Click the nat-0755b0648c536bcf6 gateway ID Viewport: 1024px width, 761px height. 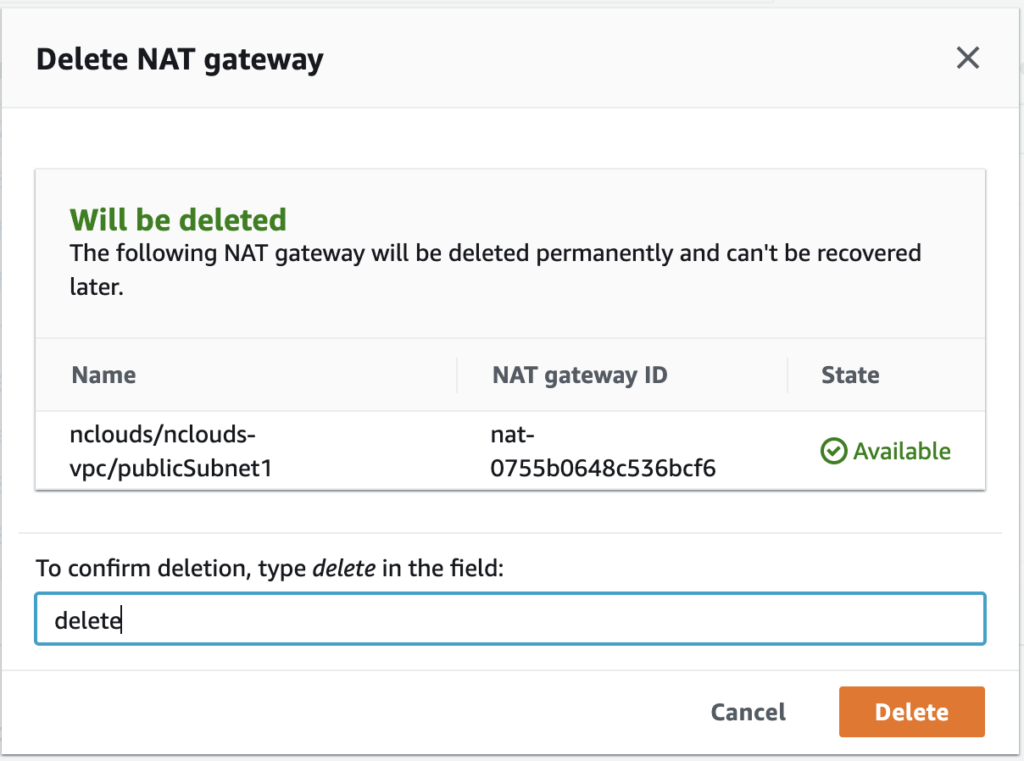pyautogui.click(x=603, y=451)
